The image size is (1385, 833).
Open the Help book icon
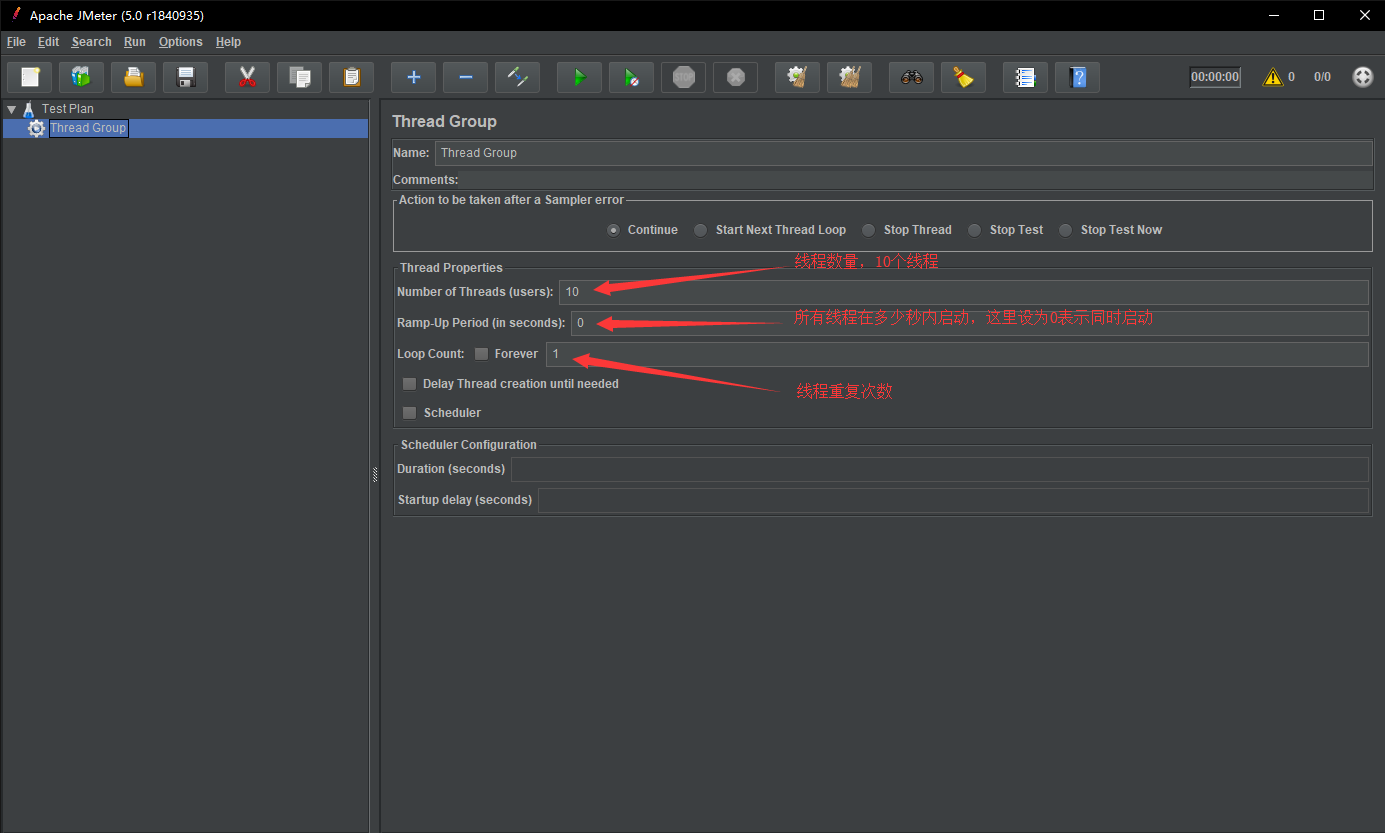(x=1078, y=77)
